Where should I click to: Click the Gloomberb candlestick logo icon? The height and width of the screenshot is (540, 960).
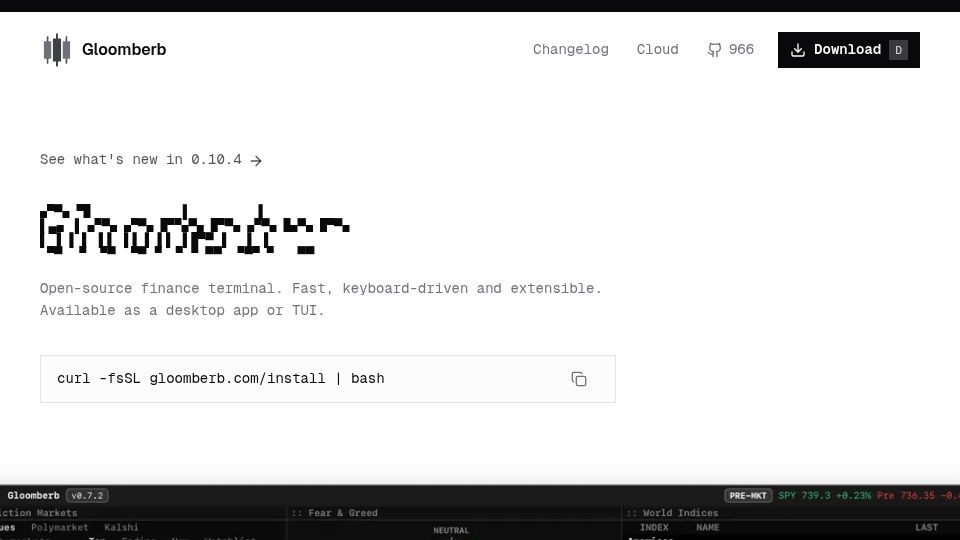[57, 50]
